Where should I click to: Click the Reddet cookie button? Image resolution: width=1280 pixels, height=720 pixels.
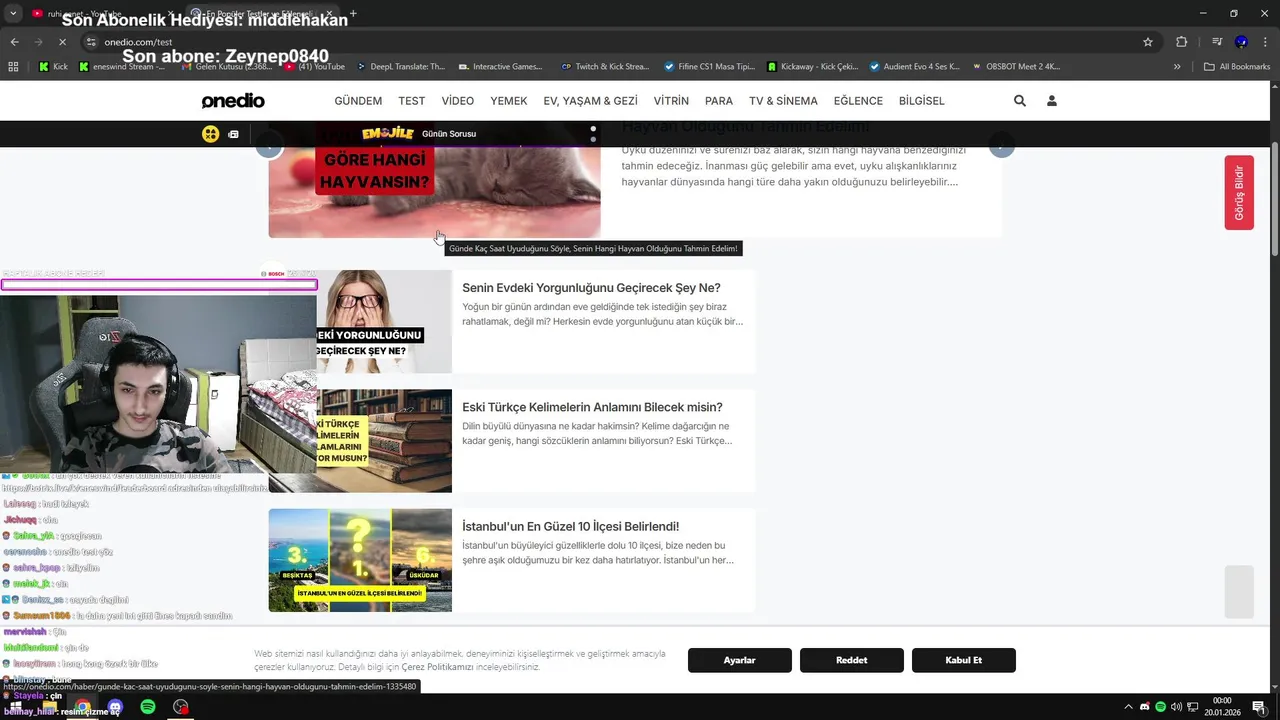coord(852,660)
